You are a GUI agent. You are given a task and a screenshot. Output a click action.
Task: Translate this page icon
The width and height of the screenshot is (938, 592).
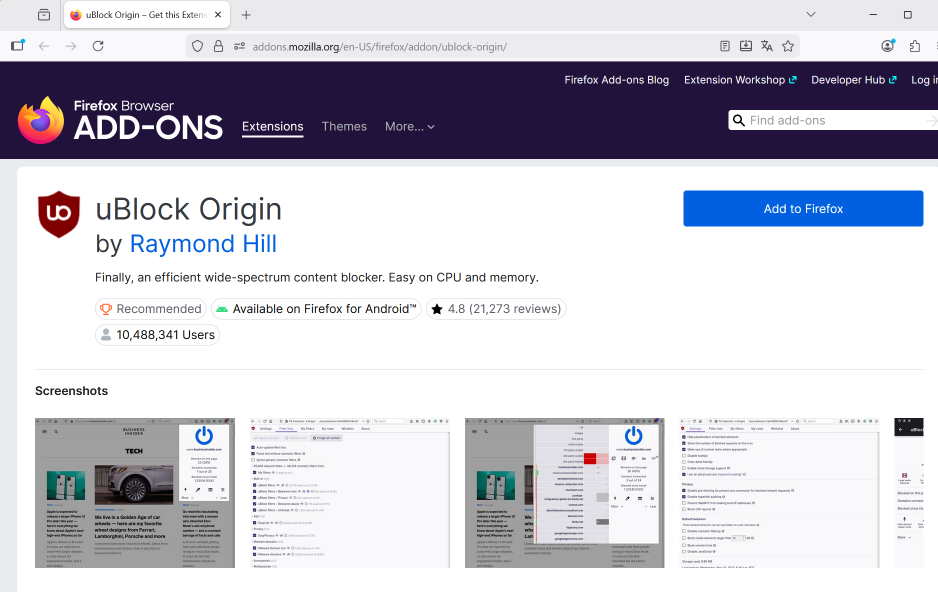coord(767,46)
